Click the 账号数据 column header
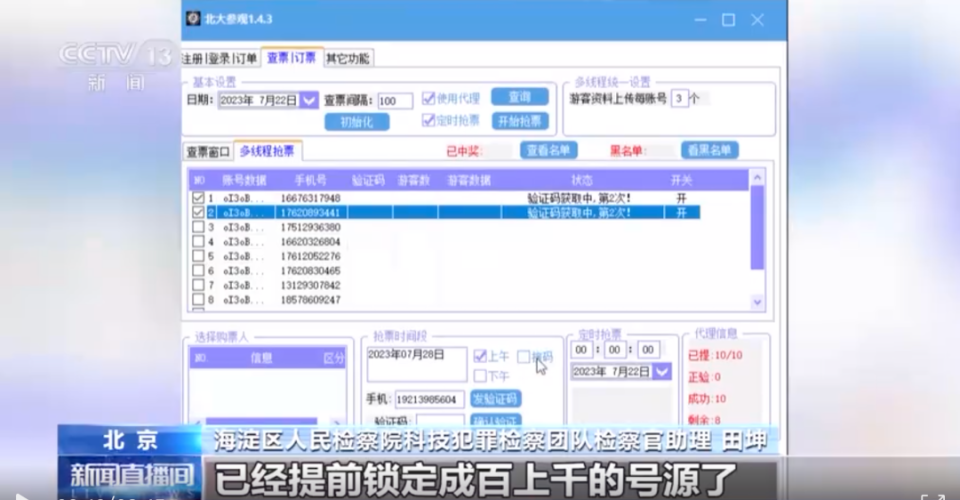The image size is (960, 500). click(244, 180)
